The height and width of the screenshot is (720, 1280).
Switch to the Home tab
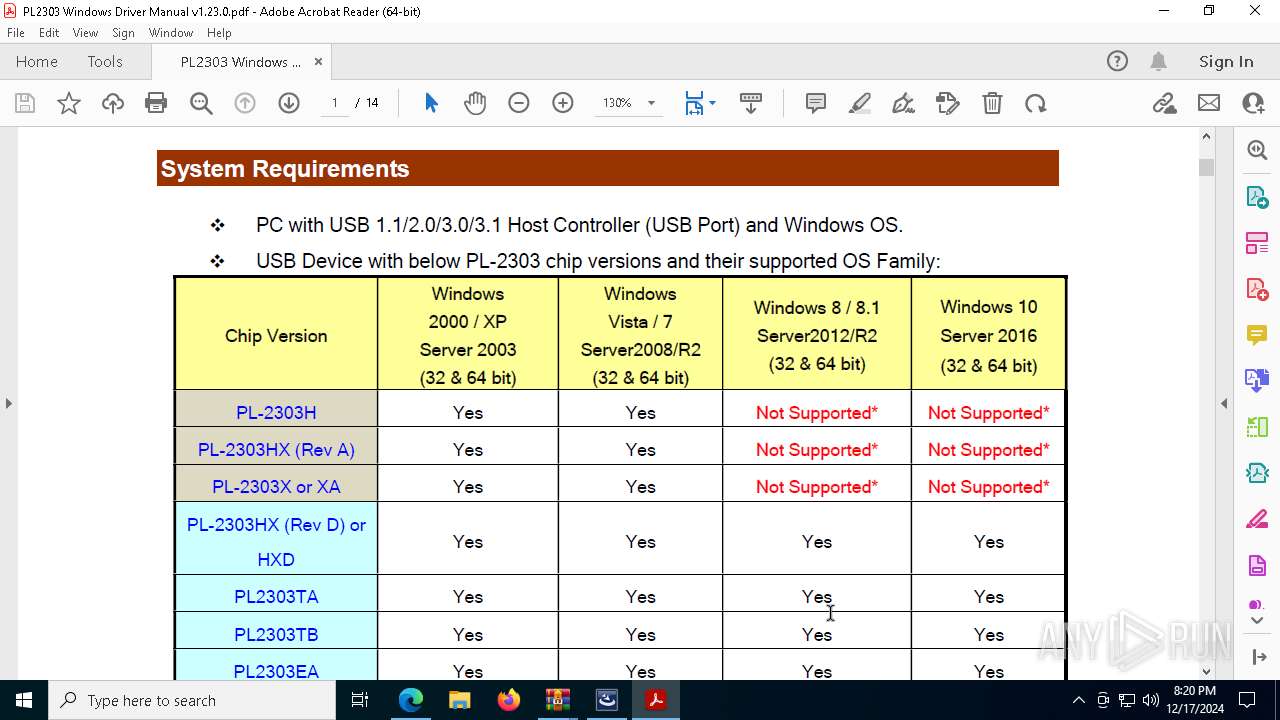pyautogui.click(x=37, y=62)
